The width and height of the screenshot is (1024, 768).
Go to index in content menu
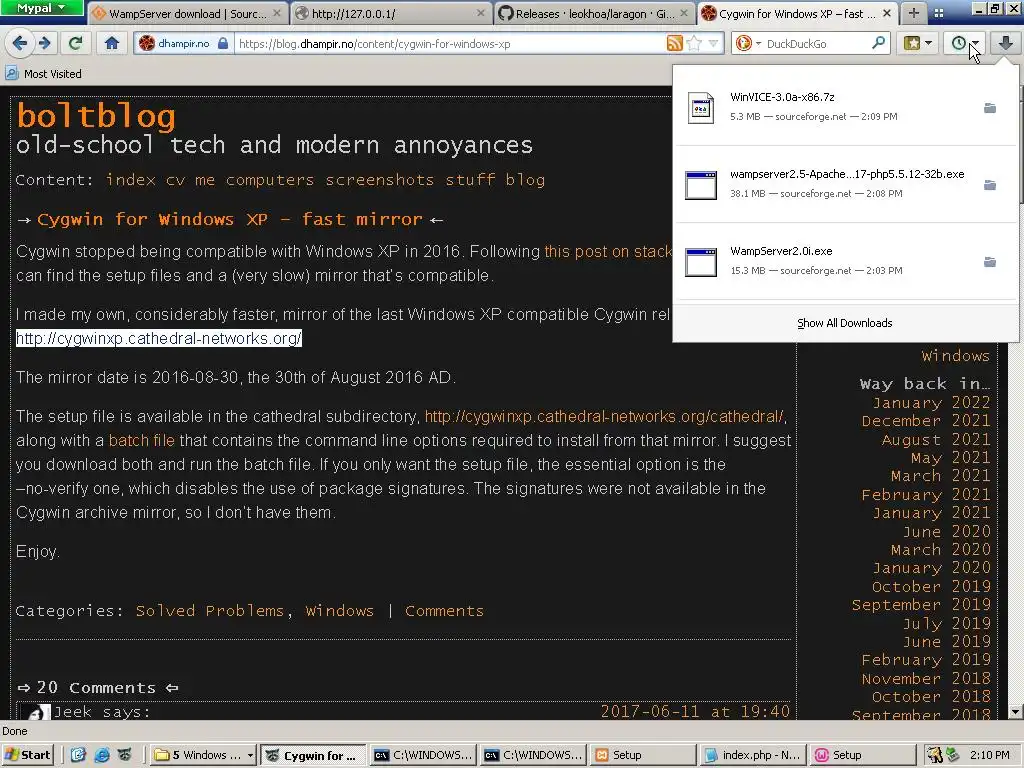click(131, 180)
